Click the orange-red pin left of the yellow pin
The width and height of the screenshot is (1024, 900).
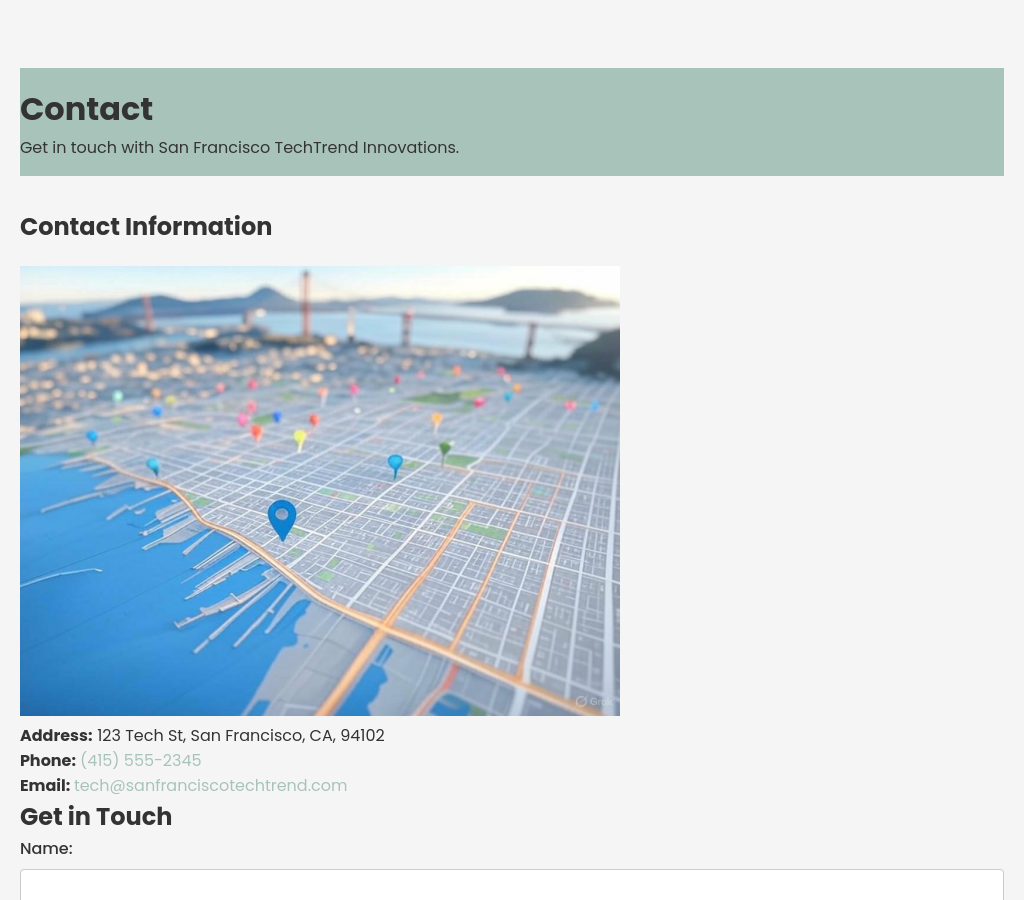(256, 433)
